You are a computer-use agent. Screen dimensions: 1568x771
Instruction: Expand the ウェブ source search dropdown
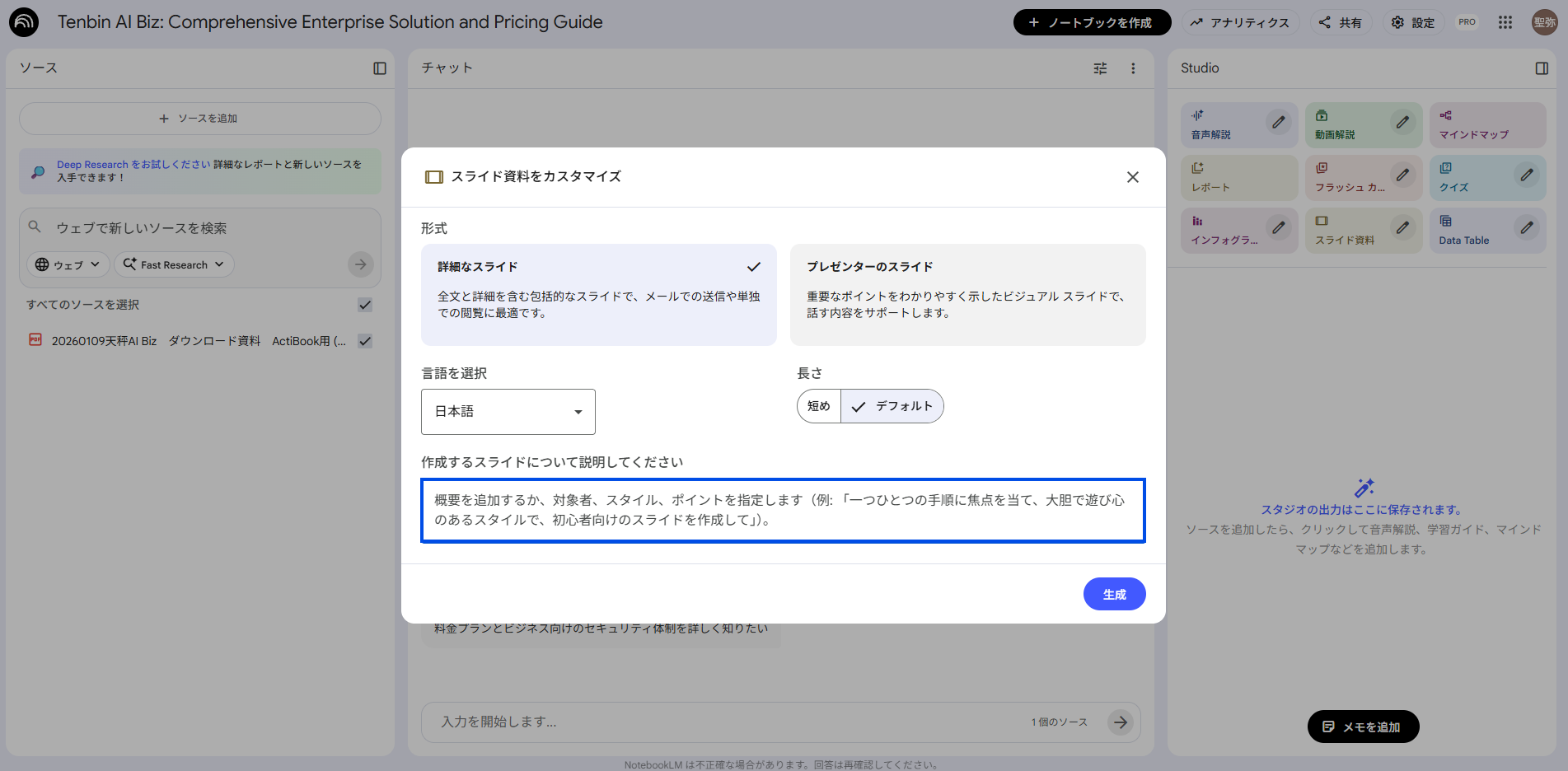coord(68,264)
